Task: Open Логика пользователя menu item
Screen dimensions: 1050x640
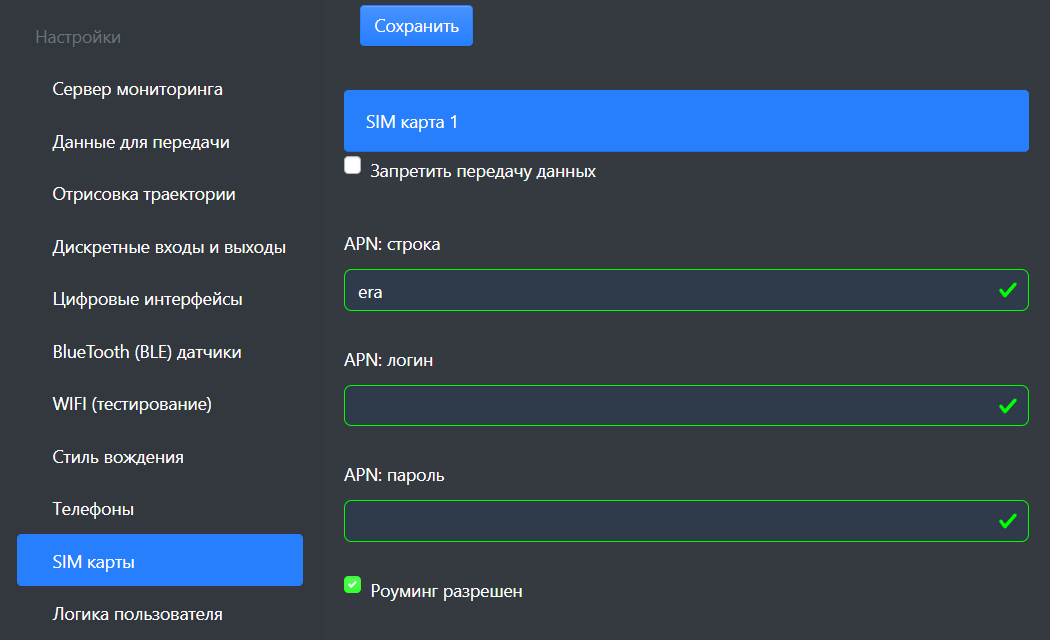Action: click(137, 614)
